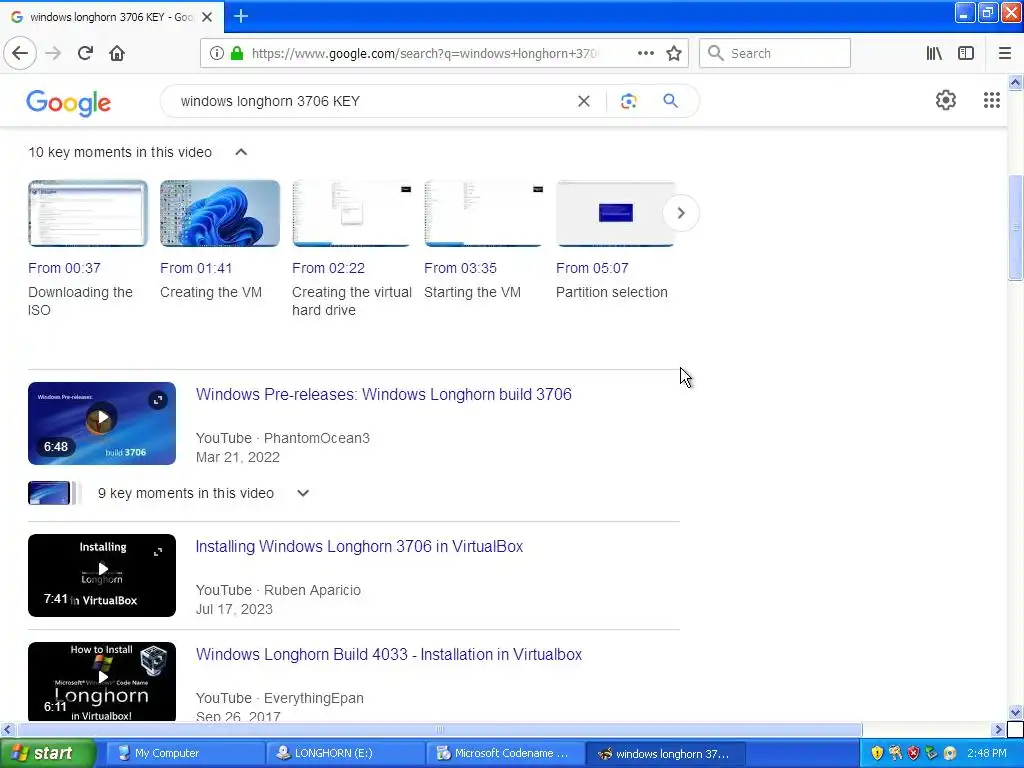Click the 2:48 PM system clock
The height and width of the screenshot is (768, 1024).
pyautogui.click(x=987, y=753)
